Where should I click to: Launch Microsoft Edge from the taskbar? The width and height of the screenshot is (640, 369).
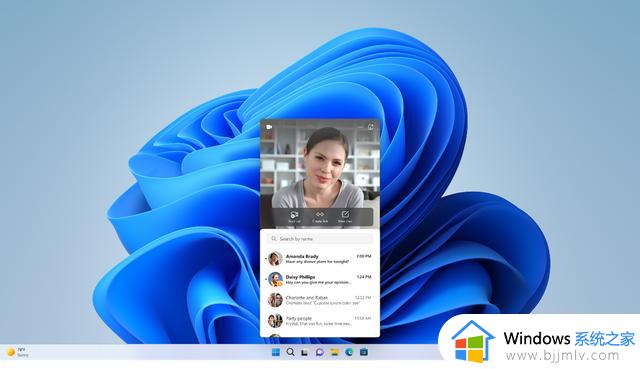(349, 352)
